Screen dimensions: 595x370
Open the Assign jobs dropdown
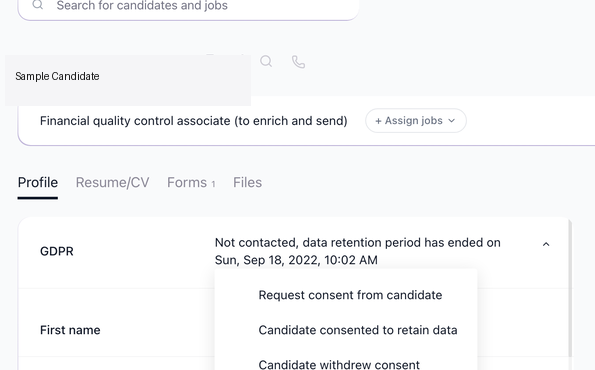[x=416, y=121]
